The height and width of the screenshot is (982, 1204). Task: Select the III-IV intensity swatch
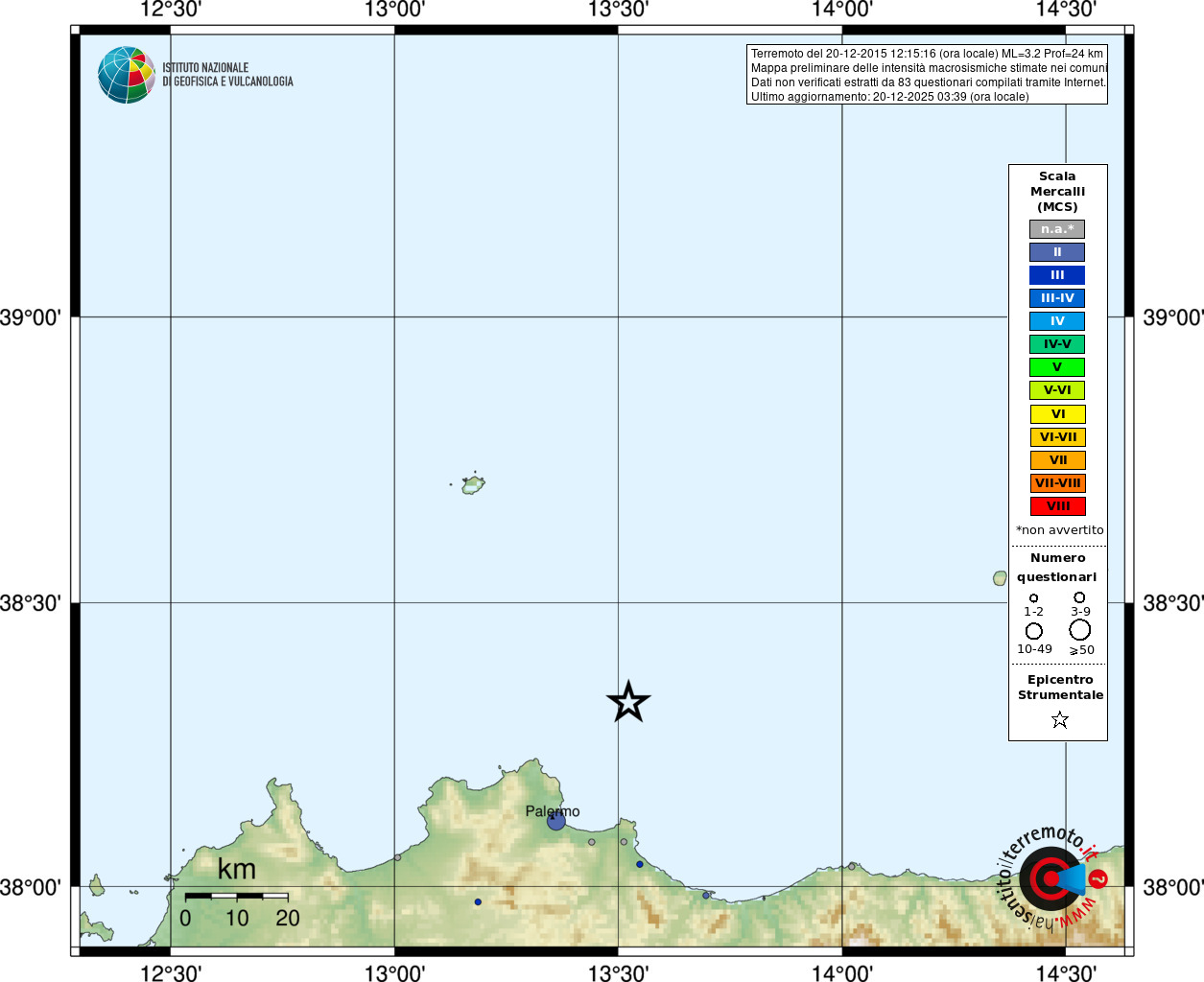(x=1057, y=298)
